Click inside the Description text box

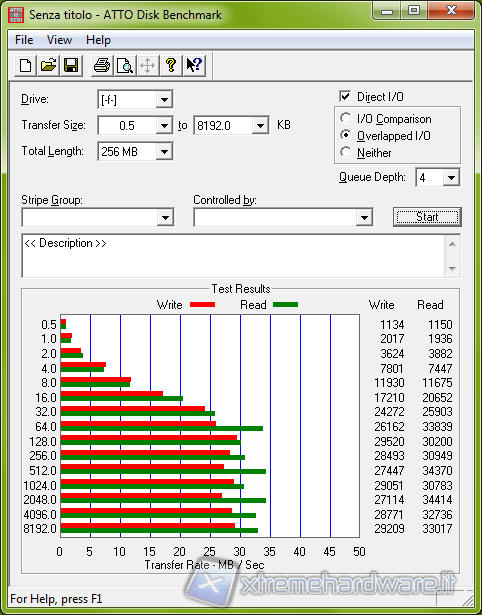pyautogui.click(x=234, y=256)
